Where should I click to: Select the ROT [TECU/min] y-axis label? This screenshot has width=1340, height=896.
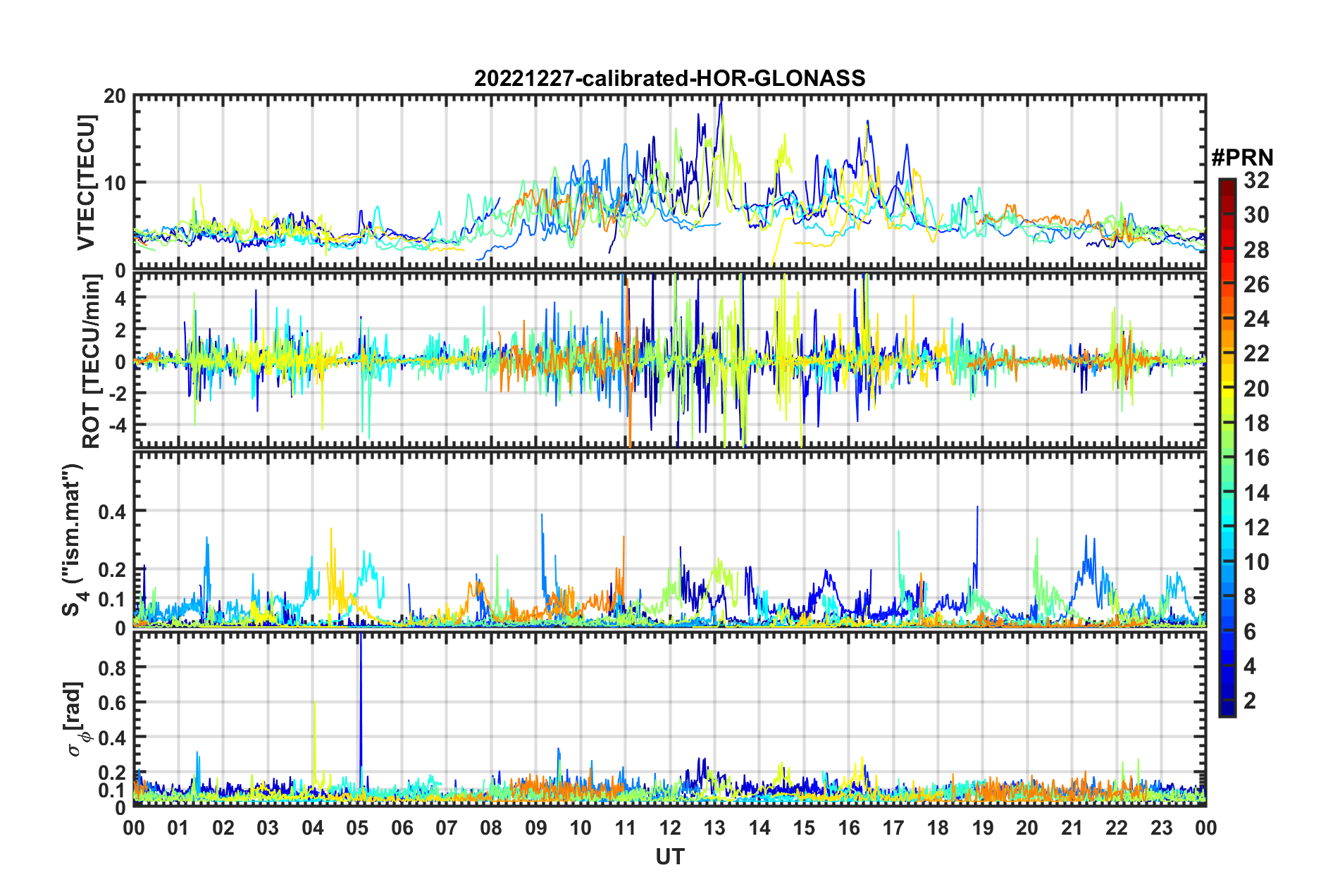[92, 361]
